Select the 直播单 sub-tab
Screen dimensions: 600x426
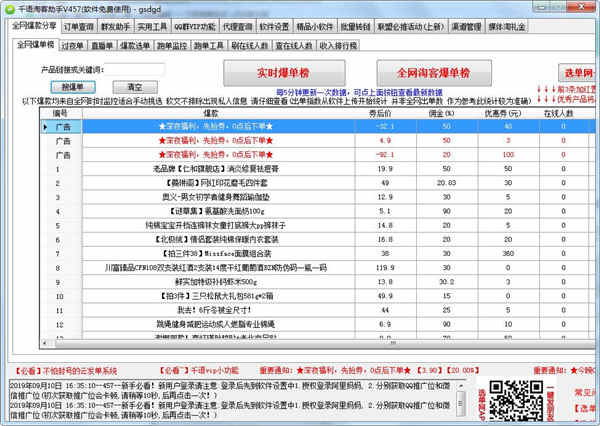(102, 46)
